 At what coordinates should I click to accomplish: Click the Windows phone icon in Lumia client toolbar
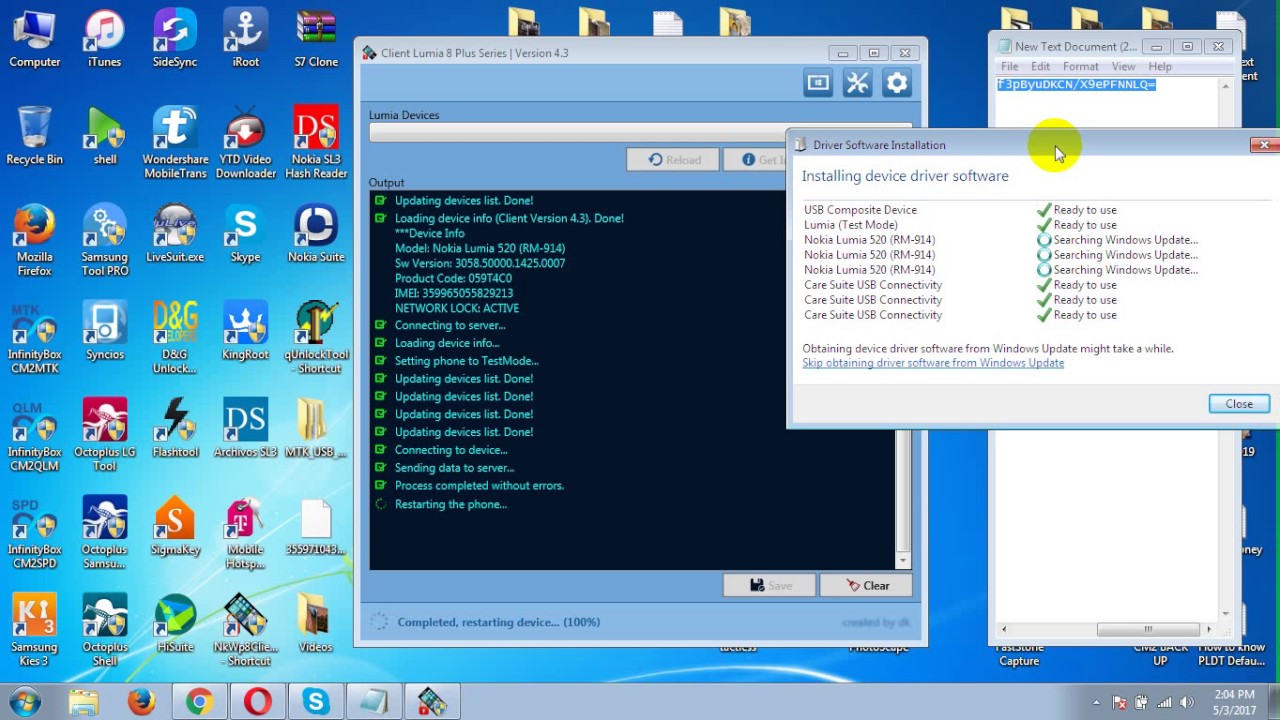(x=818, y=84)
